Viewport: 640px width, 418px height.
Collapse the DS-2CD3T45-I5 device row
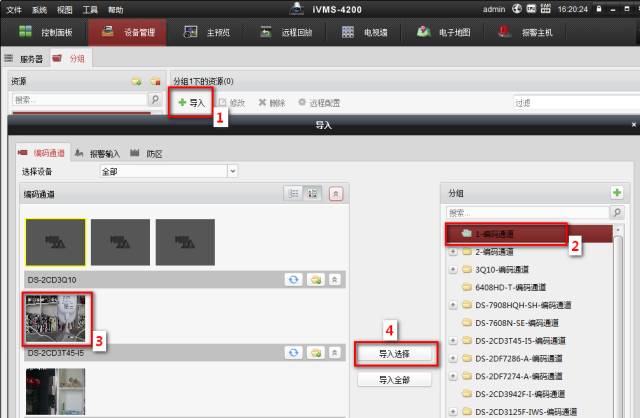(x=336, y=353)
